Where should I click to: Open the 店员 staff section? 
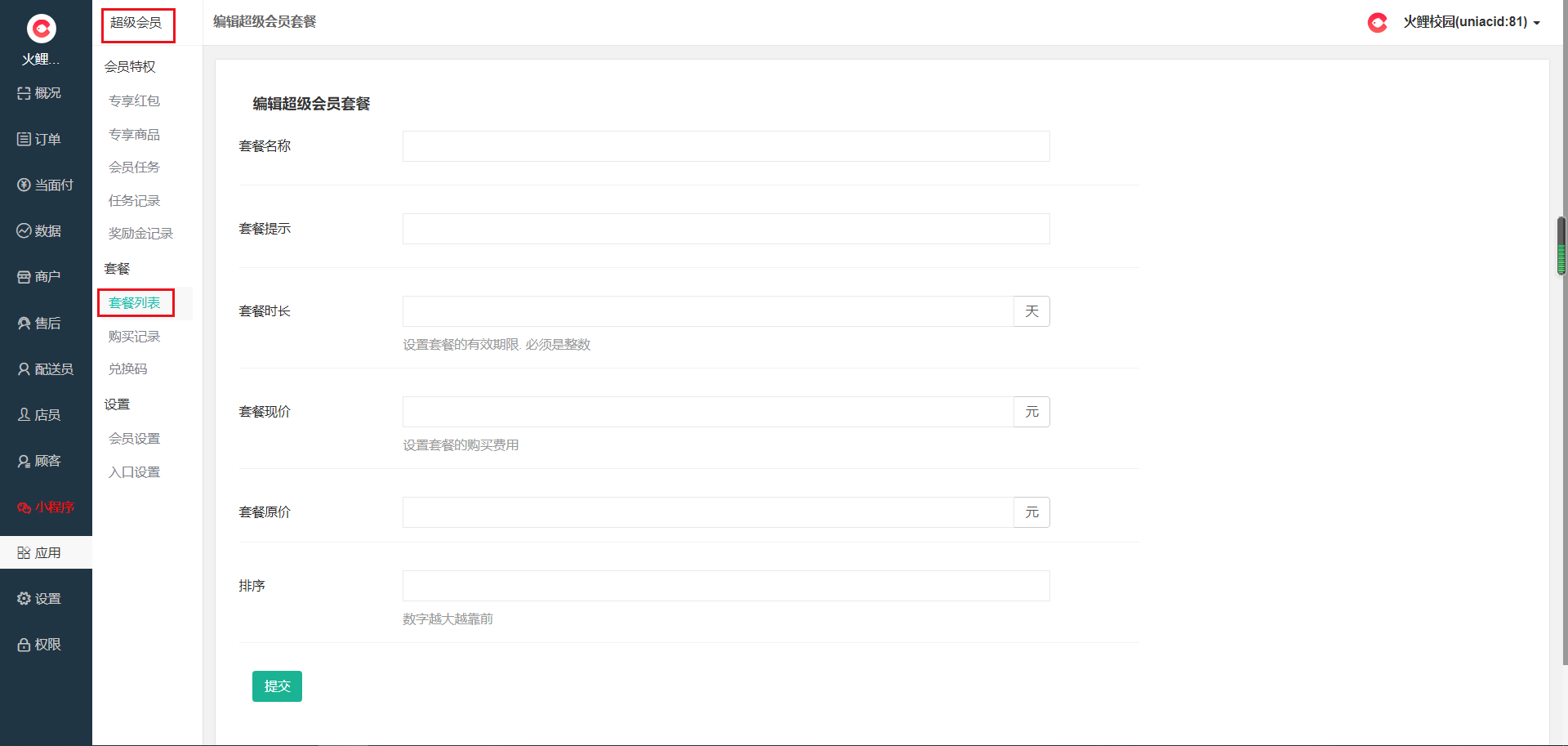pos(39,414)
